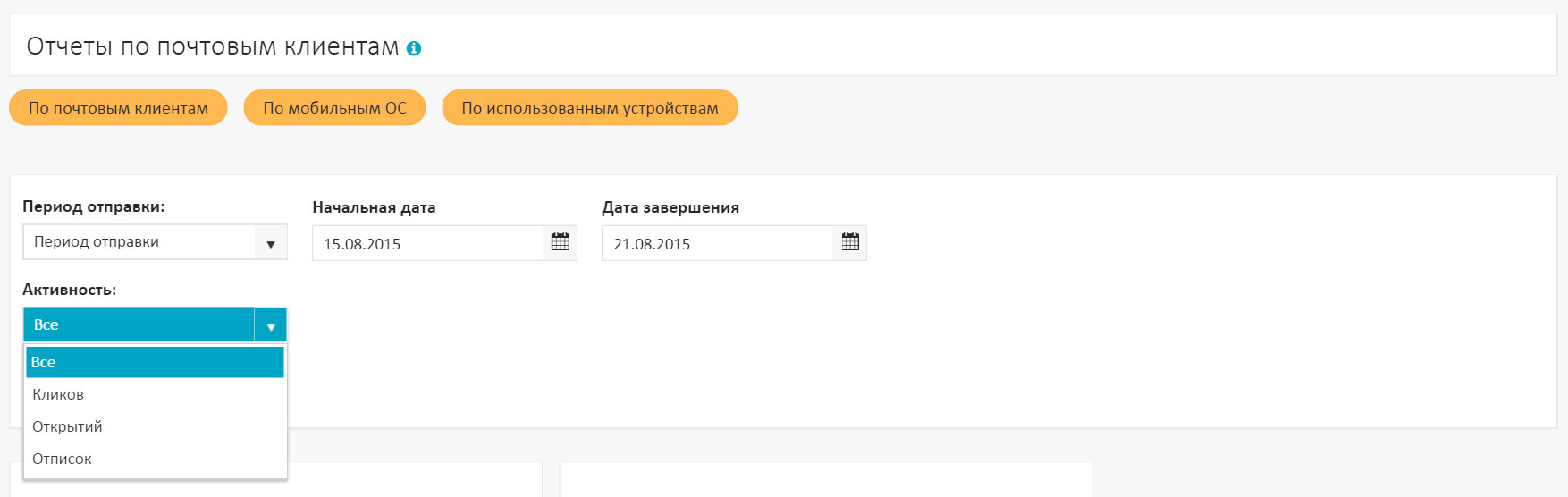Expand the Период отправки dropdown arrow
The image size is (1568, 497).
click(x=270, y=243)
